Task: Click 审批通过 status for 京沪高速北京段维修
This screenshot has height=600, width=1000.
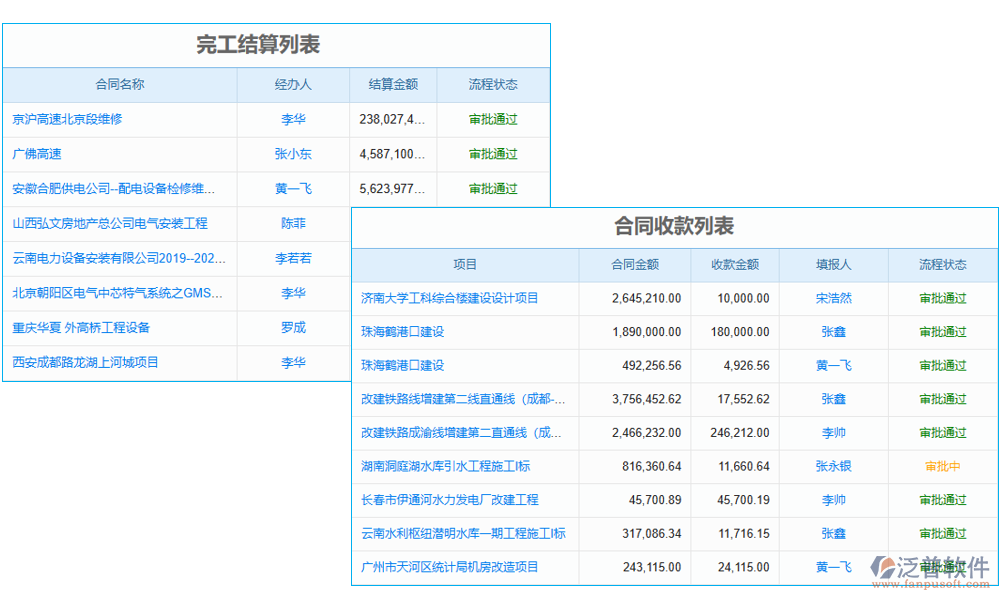Action: pyautogui.click(x=493, y=119)
